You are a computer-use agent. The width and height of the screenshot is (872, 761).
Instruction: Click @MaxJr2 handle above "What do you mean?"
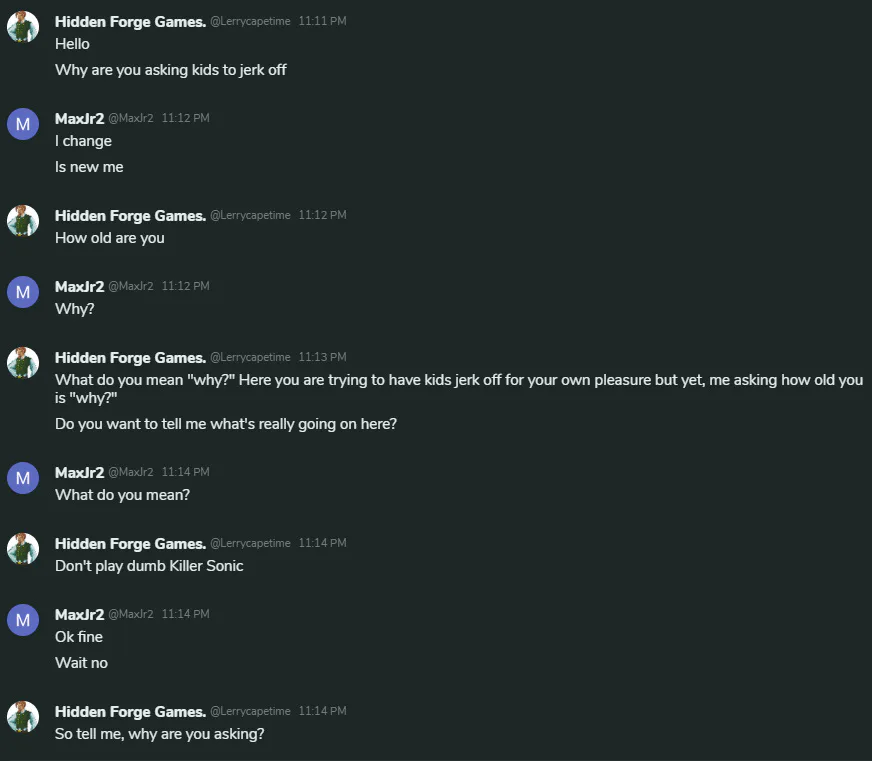point(131,472)
